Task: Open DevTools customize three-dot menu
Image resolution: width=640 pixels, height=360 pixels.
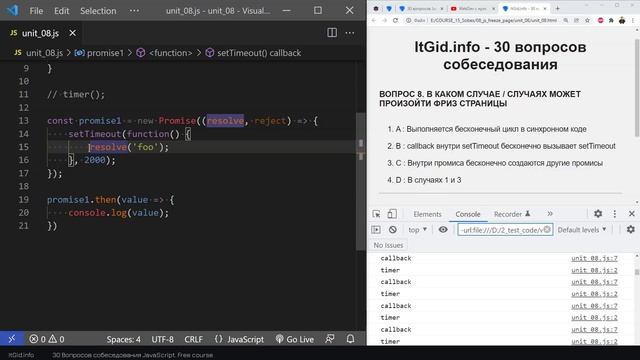Action: 615,214
